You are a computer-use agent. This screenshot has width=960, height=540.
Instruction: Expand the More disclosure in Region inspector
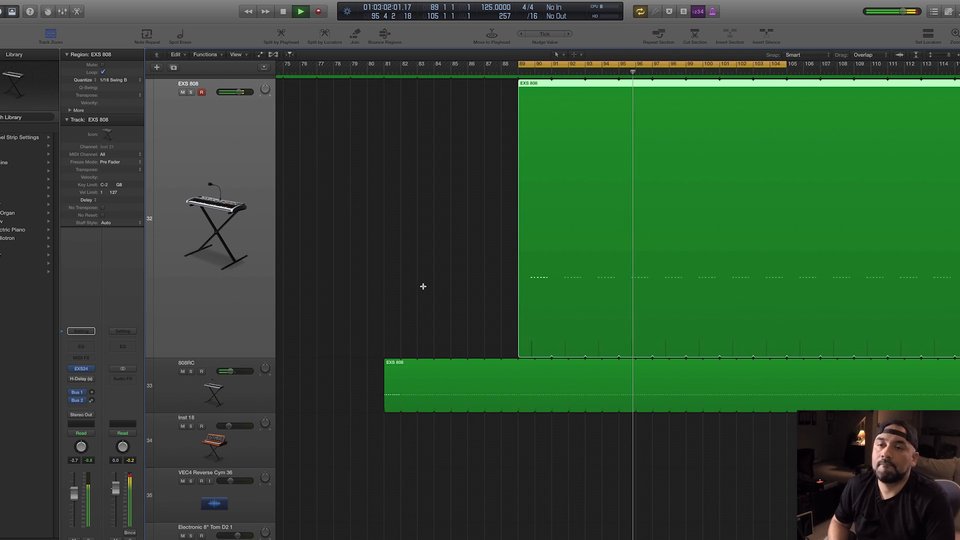tap(70, 110)
